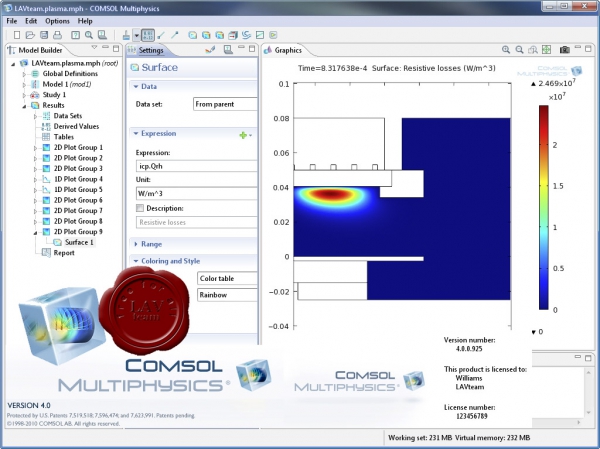Open the Data set dropdown
600x449 pixels.
[225, 104]
